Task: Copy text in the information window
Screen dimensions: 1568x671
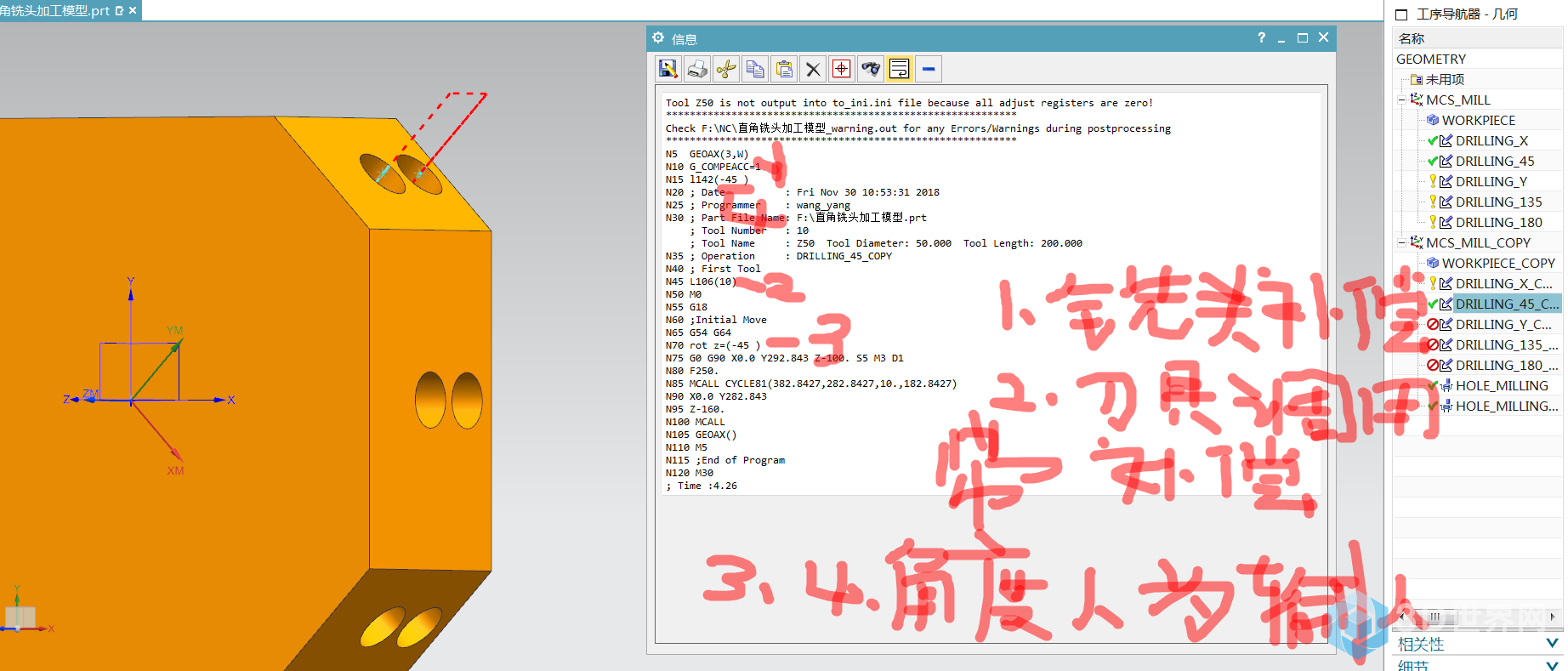Action: 755,69
